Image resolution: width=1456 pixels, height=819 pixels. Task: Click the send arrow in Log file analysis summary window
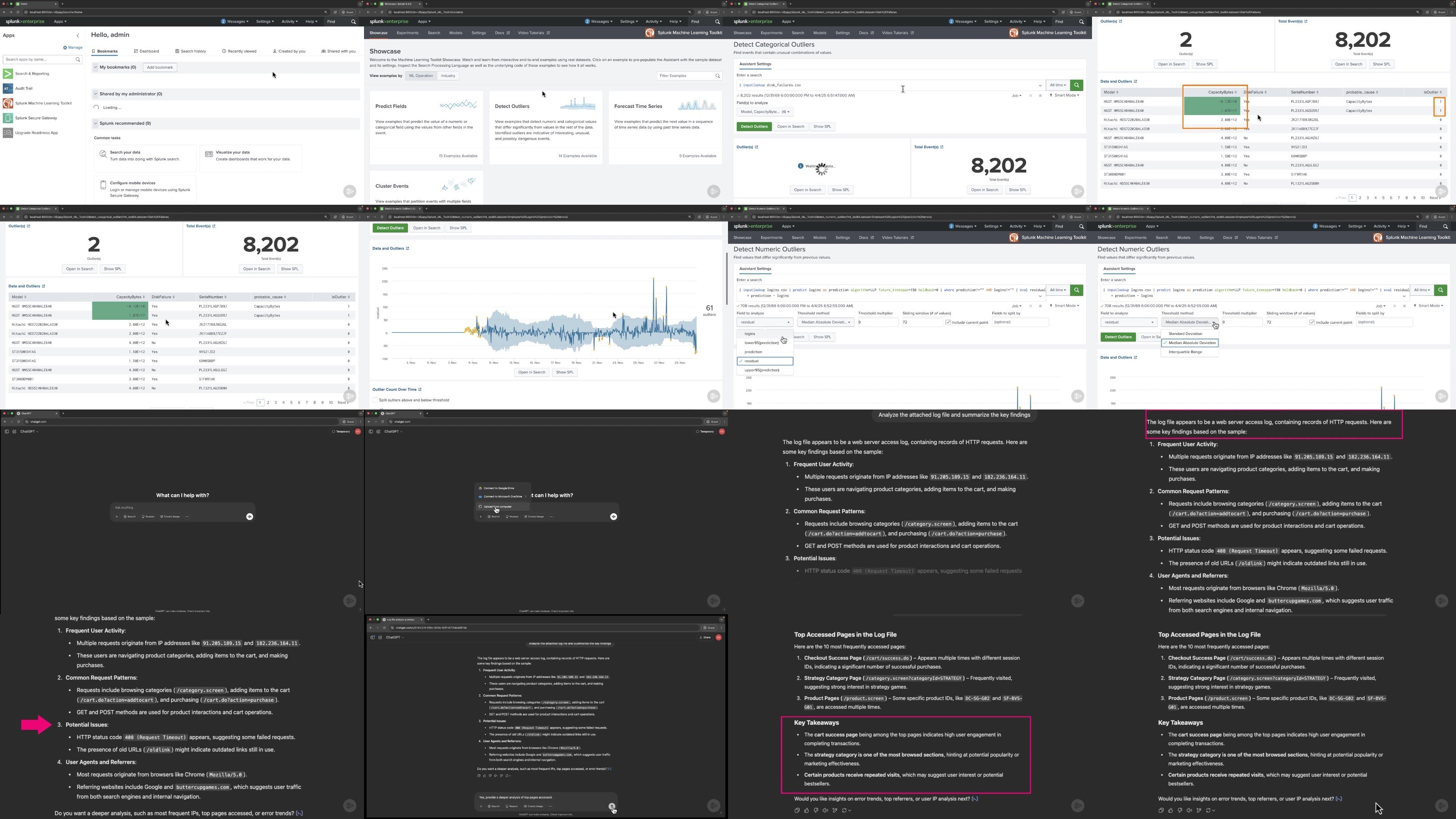[612, 807]
